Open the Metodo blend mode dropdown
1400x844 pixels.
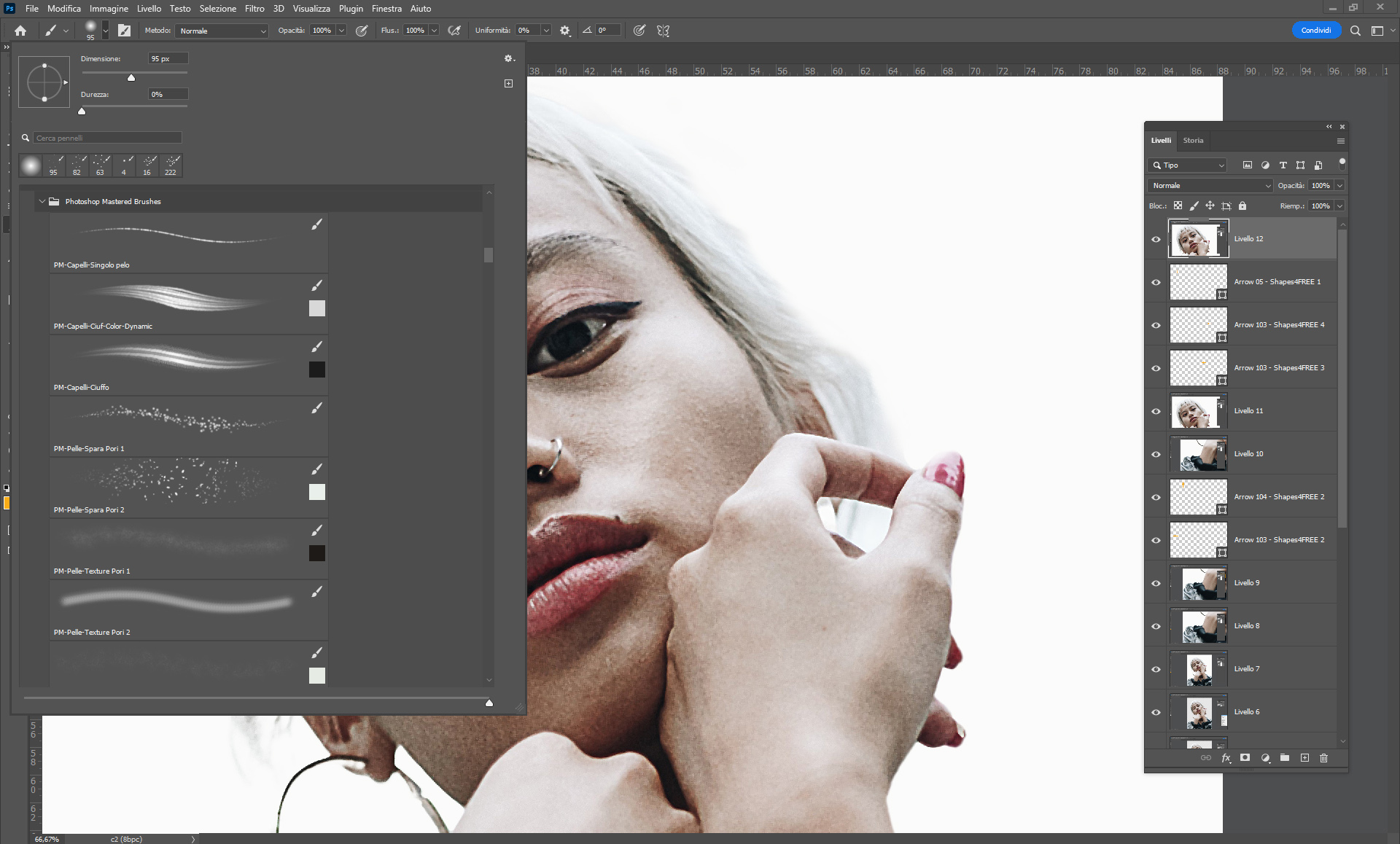(x=222, y=31)
